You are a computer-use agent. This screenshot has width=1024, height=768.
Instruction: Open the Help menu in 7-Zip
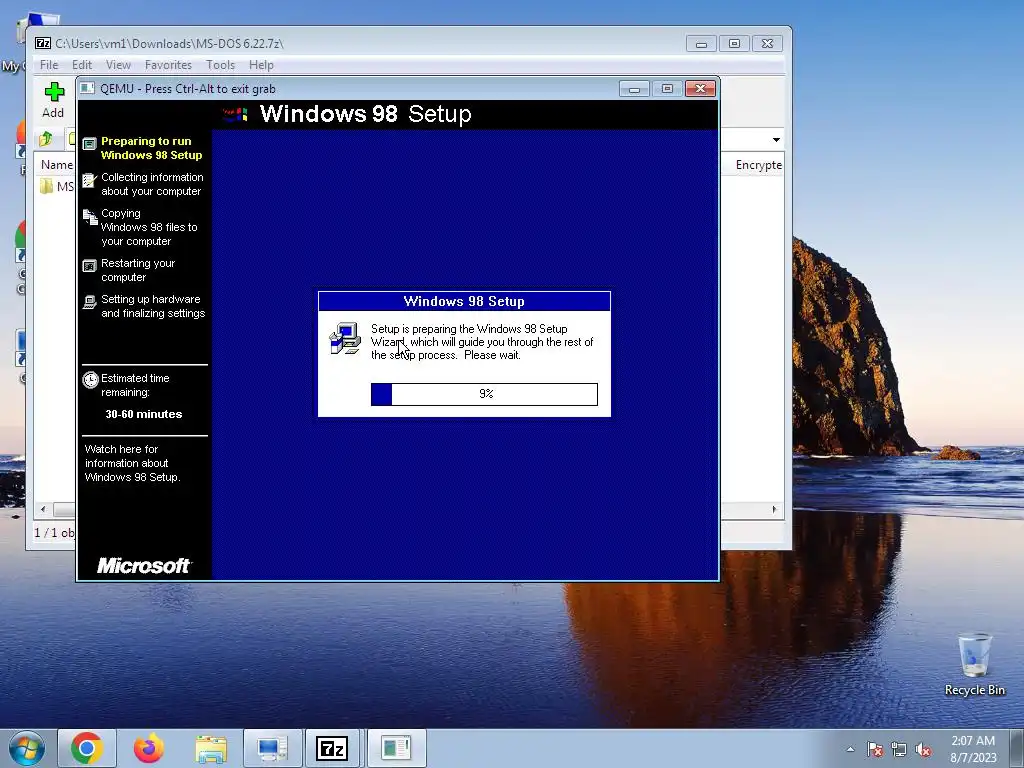[261, 65]
